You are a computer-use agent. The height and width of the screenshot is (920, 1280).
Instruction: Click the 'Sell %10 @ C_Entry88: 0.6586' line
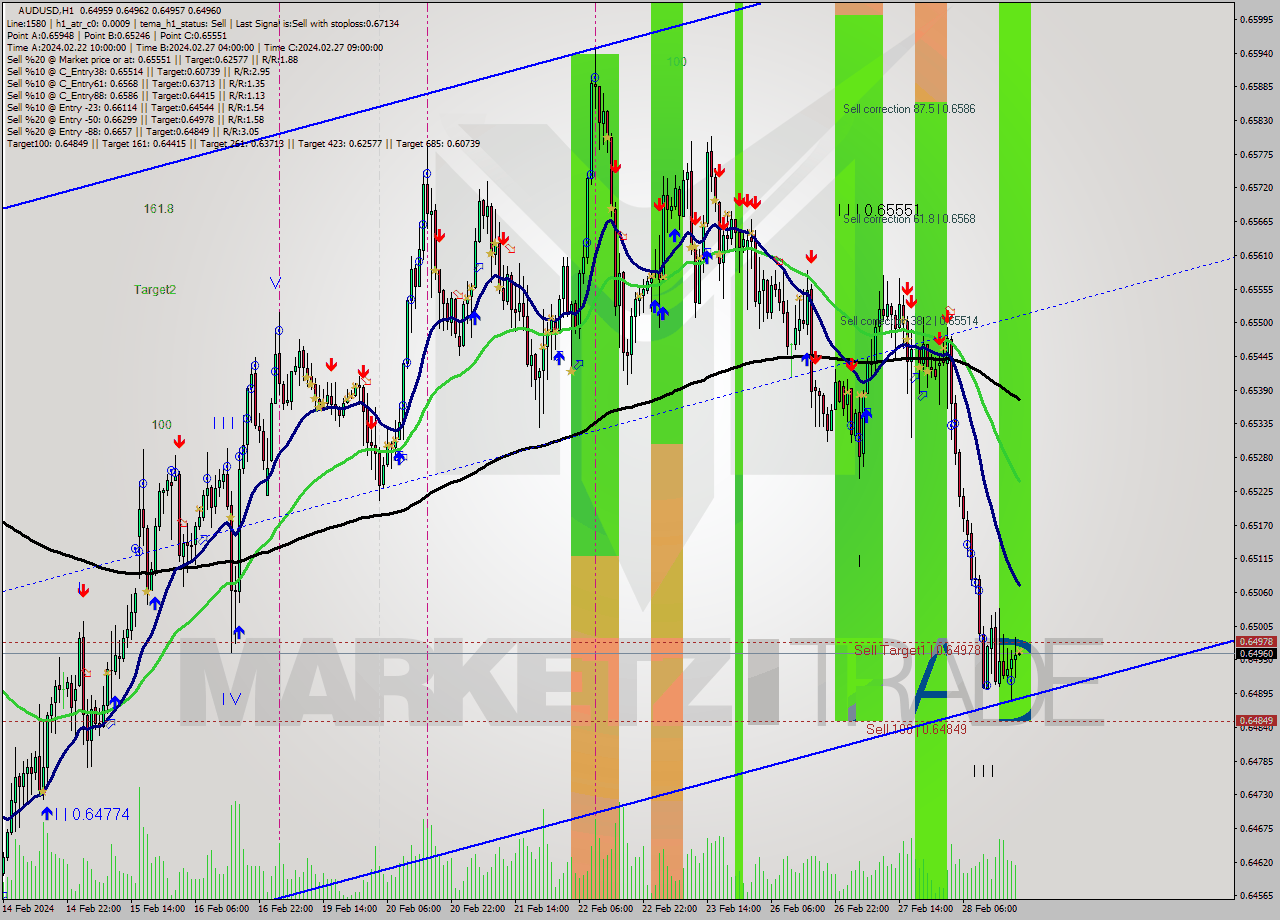pos(135,95)
